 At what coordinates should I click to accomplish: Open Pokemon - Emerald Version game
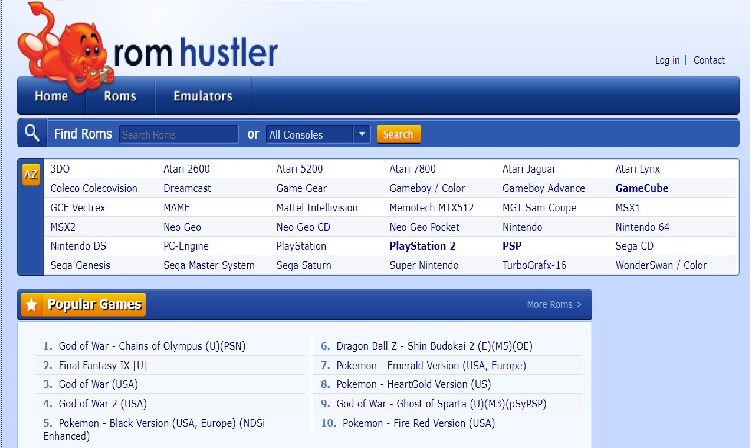click(x=431, y=366)
